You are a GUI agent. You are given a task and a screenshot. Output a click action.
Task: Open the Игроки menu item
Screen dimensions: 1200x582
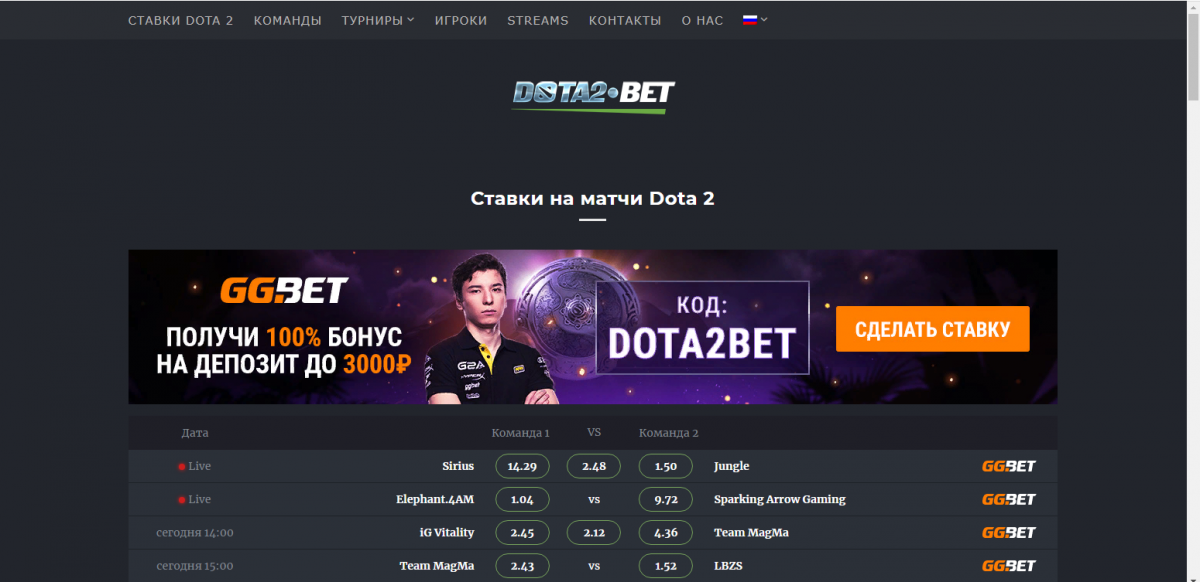coord(461,20)
